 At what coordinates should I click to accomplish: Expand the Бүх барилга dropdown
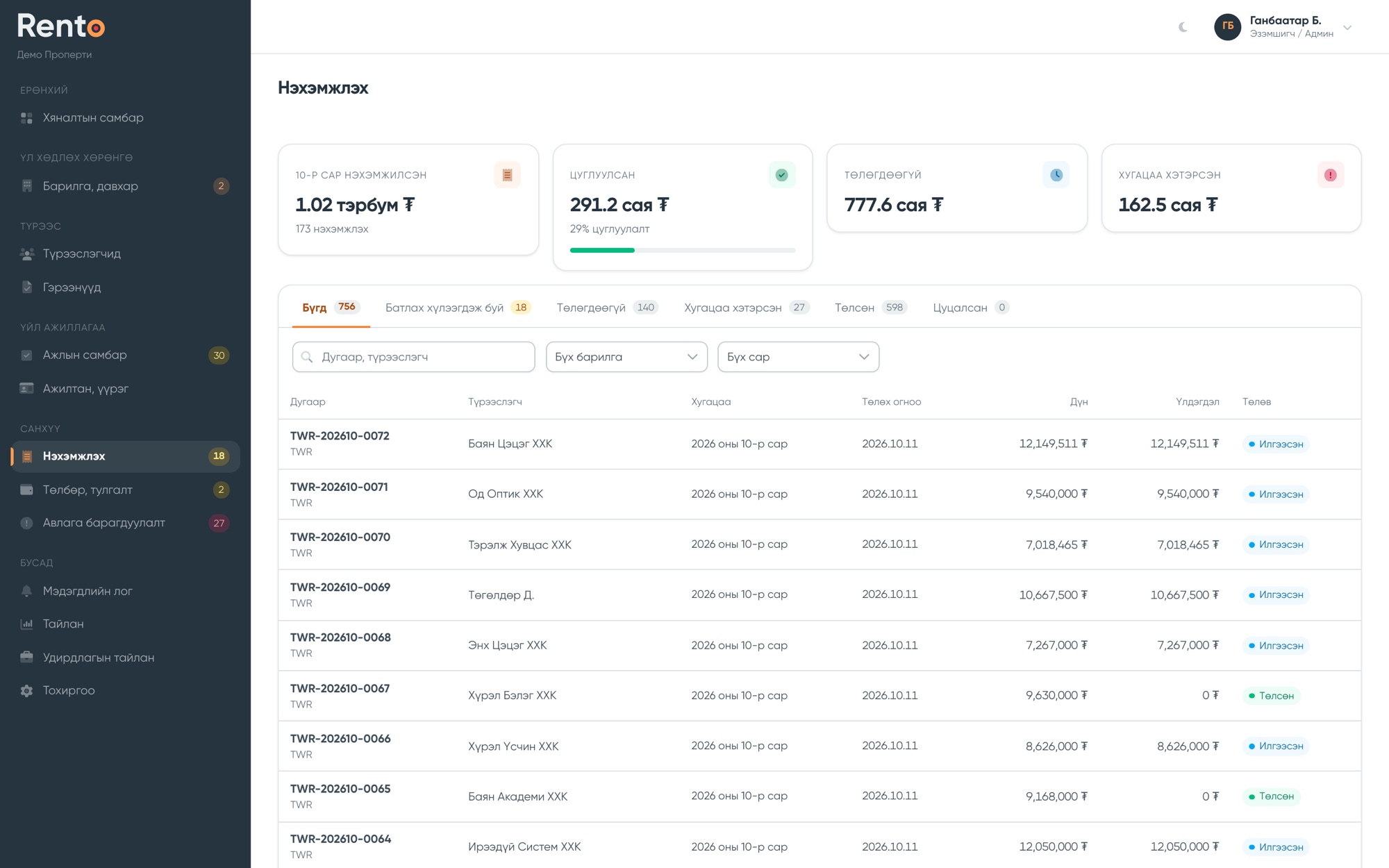(626, 357)
